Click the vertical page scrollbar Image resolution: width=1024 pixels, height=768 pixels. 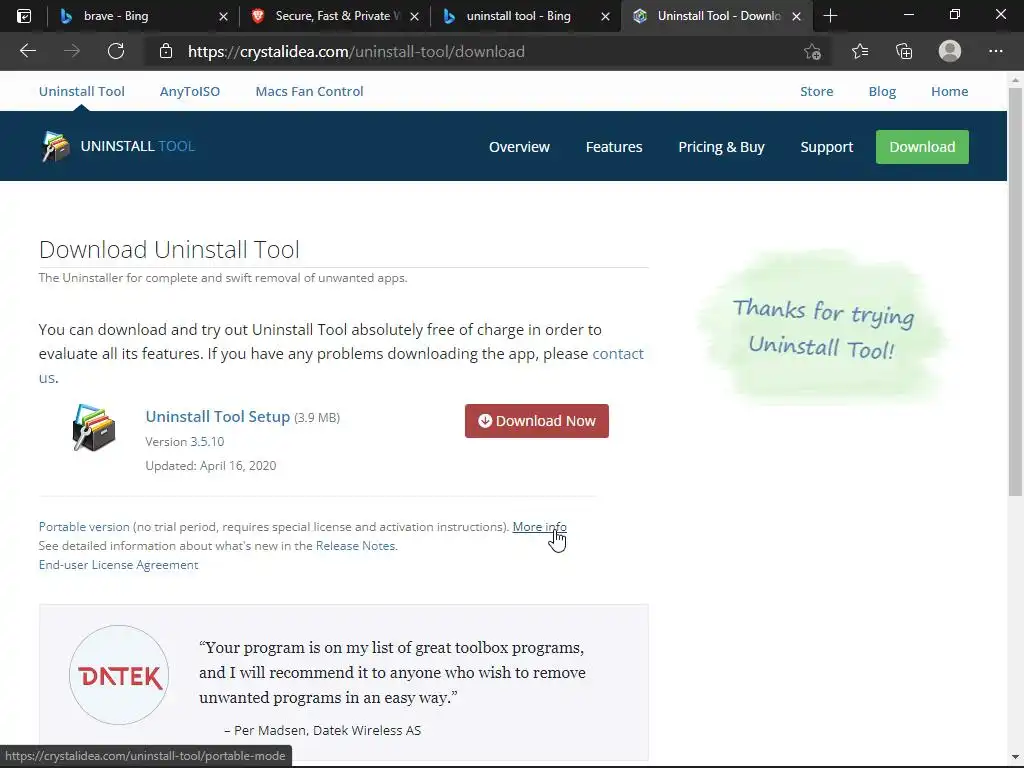pos(1015,291)
